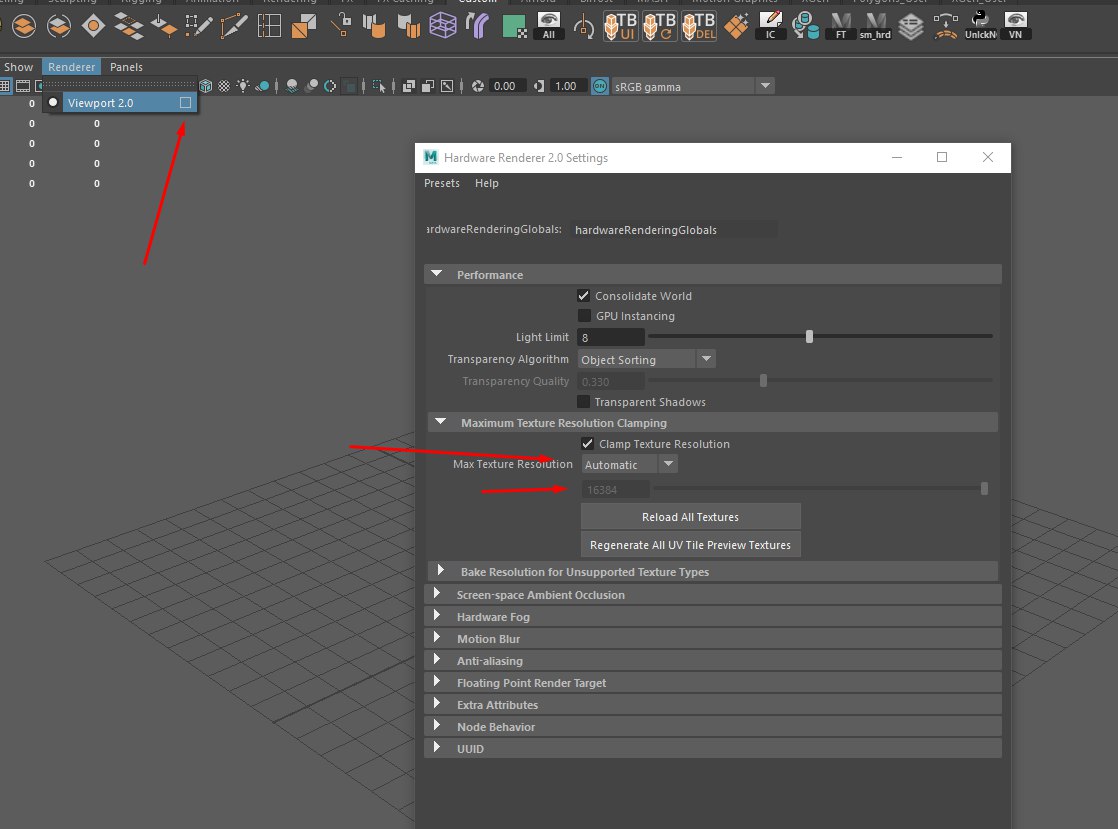Expand the Hardware Fog section
1118x829 pixels.
click(x=437, y=616)
